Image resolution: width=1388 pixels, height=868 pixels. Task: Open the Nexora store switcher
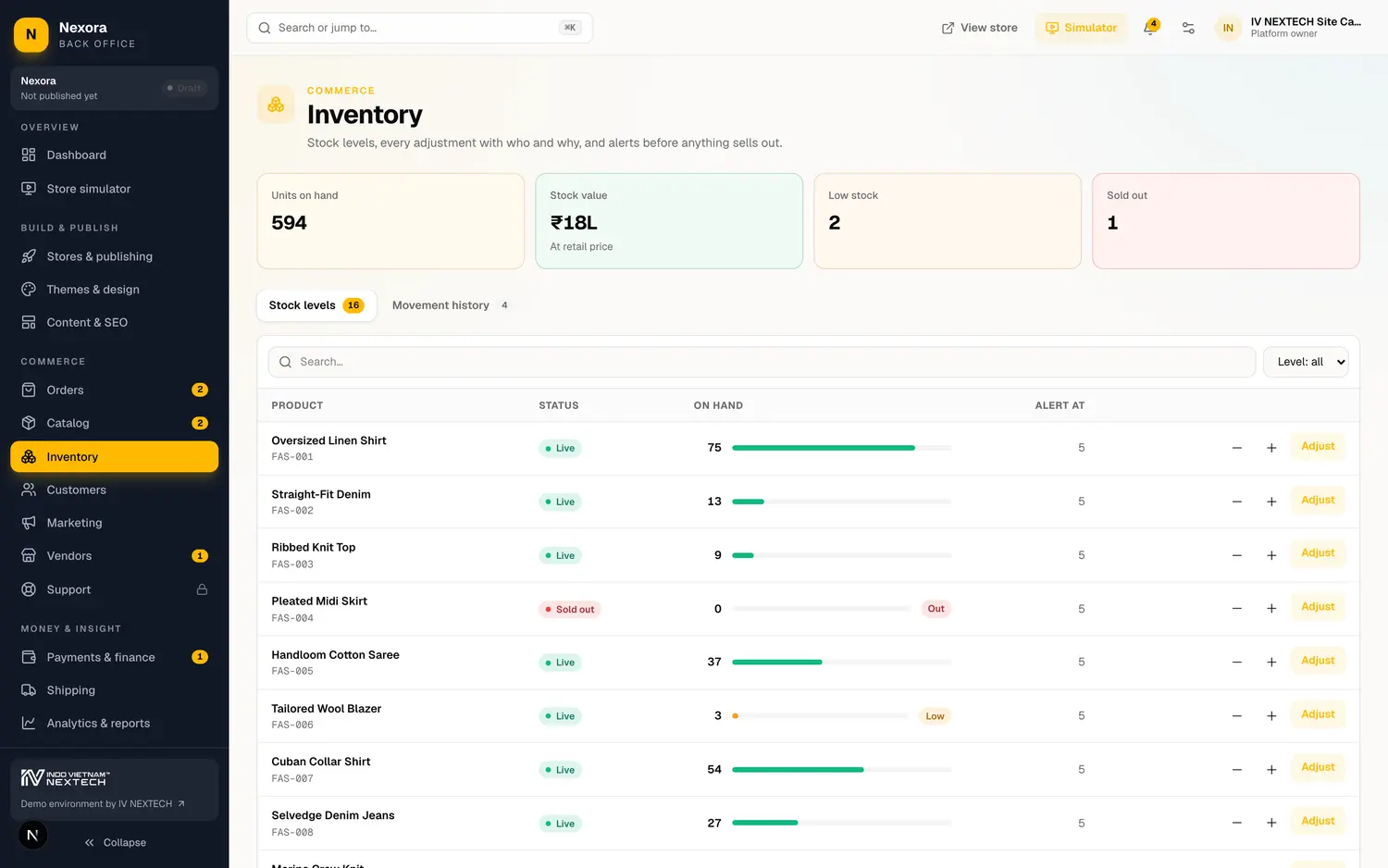115,89
